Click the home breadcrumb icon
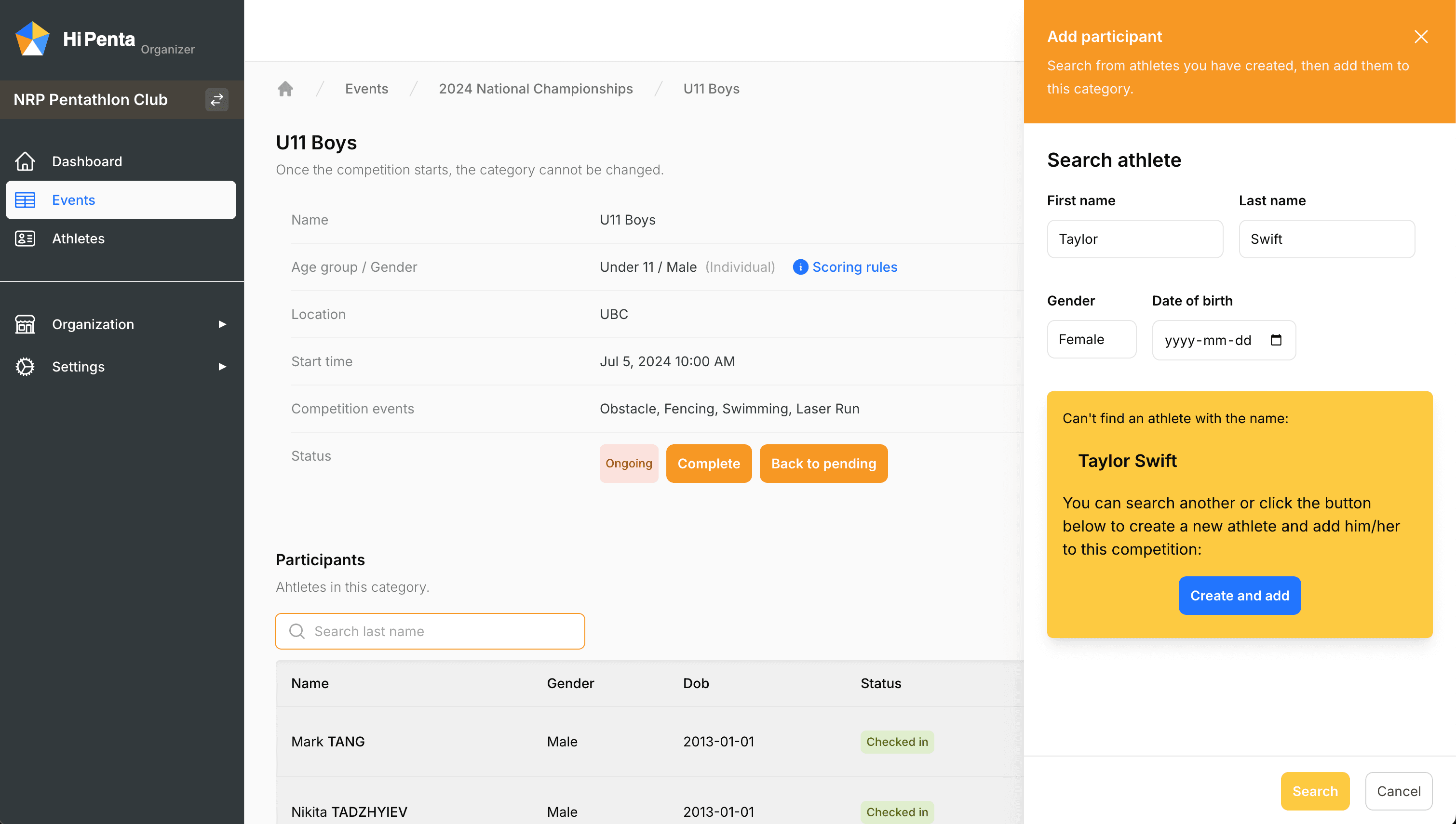 [x=285, y=89]
